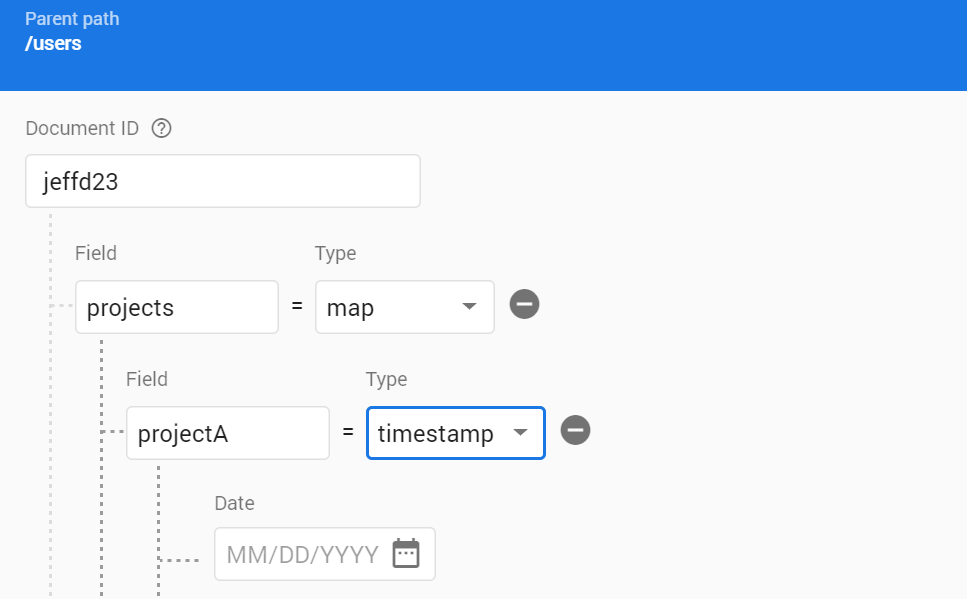Expand the map type dropdown arrow
The image size is (967, 599).
coord(469,307)
